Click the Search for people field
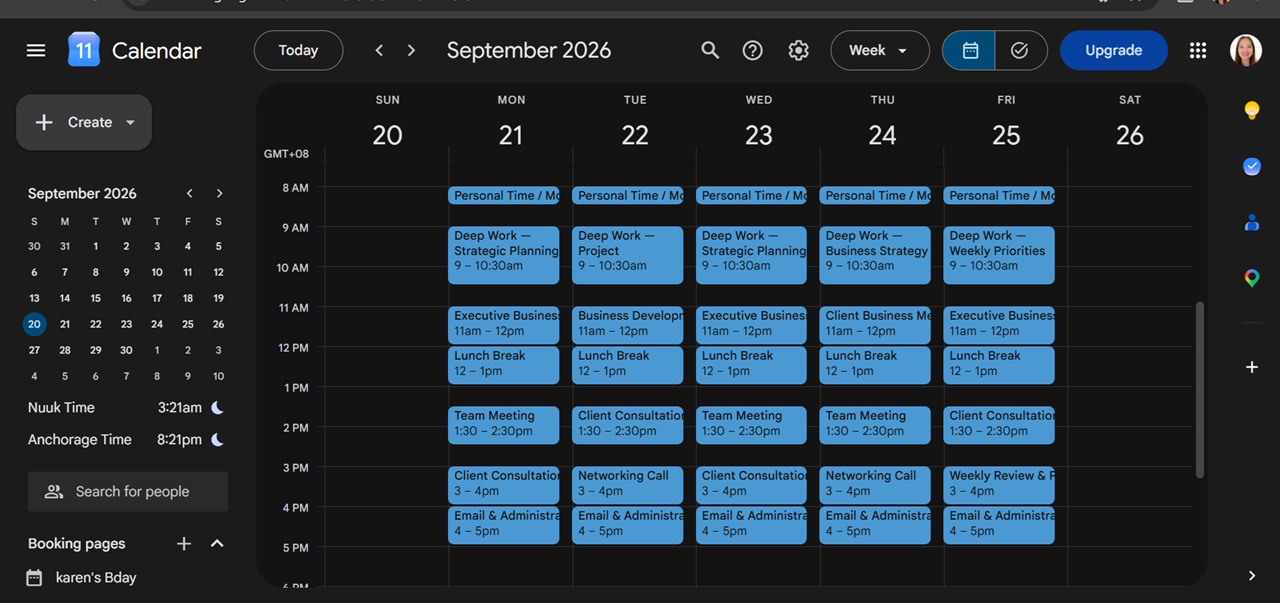Screen dimensions: 1288x603 pos(128,492)
